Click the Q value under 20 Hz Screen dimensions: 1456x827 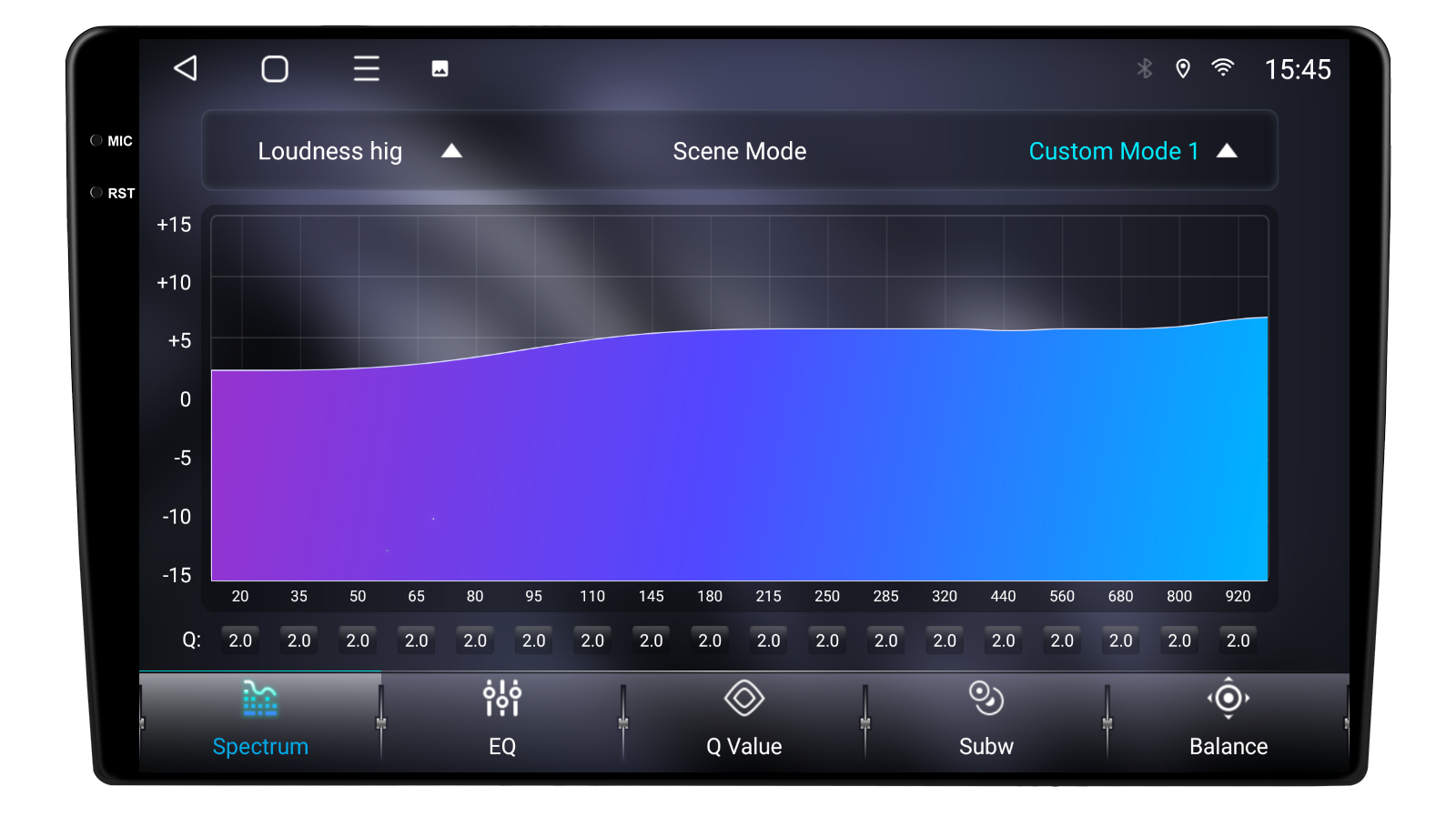[x=240, y=640]
